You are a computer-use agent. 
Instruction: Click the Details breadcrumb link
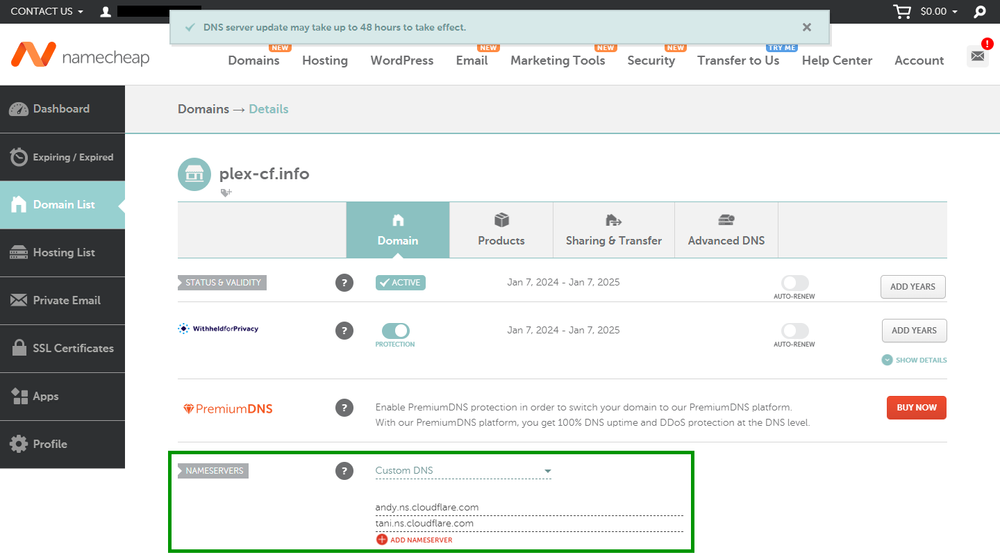click(268, 109)
